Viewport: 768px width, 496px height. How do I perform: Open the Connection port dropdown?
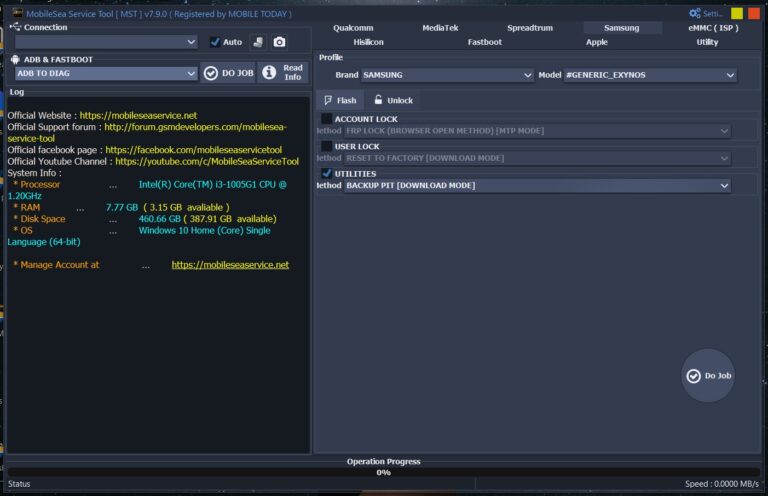106,42
